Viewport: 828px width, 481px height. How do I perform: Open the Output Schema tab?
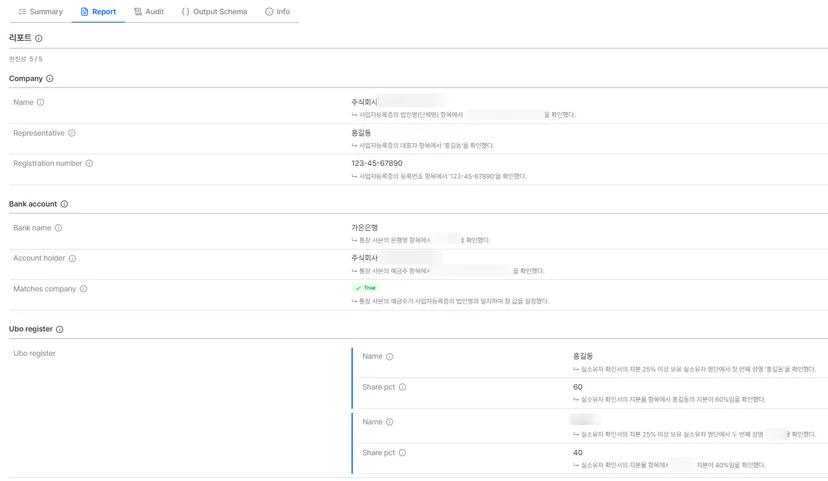[x=214, y=12]
